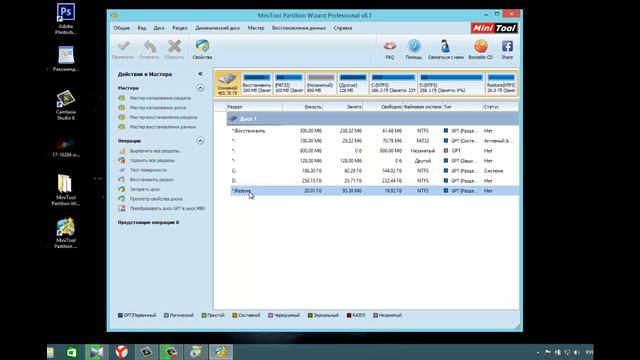Select the C: partition row in the list
The width and height of the screenshot is (640, 360).
tap(374, 171)
